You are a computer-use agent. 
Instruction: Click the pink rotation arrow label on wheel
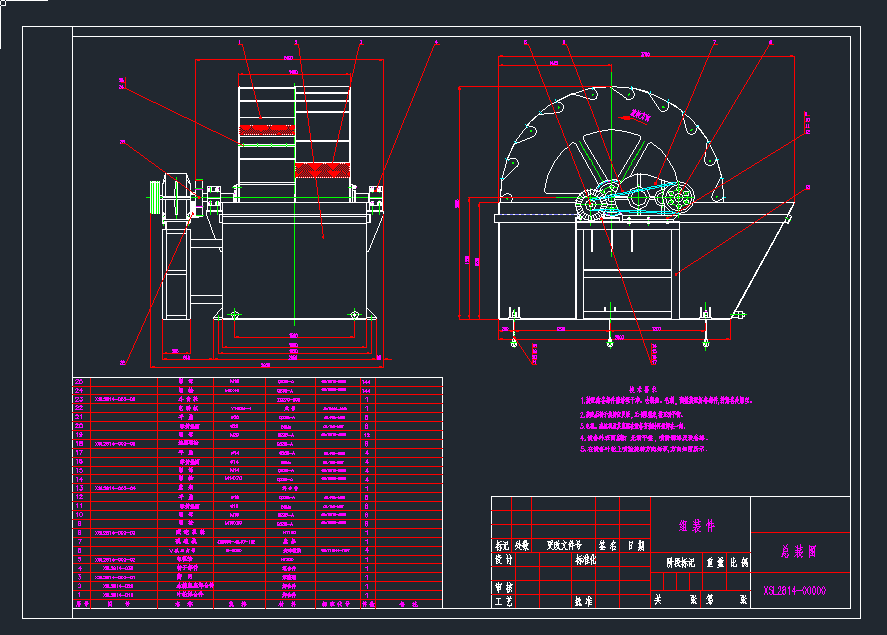[641, 116]
